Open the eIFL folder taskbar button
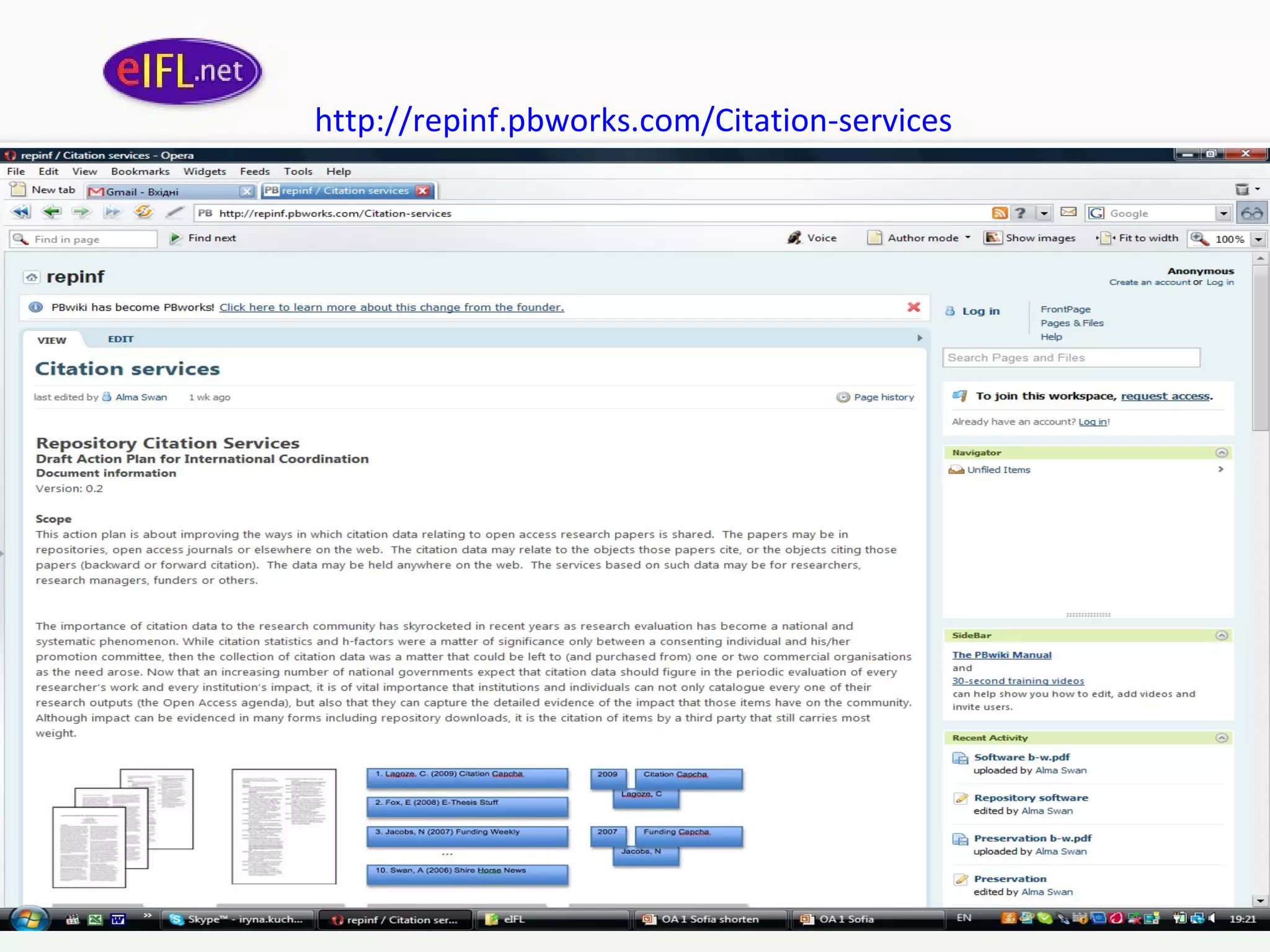The width and height of the screenshot is (1270, 952). 553,920
